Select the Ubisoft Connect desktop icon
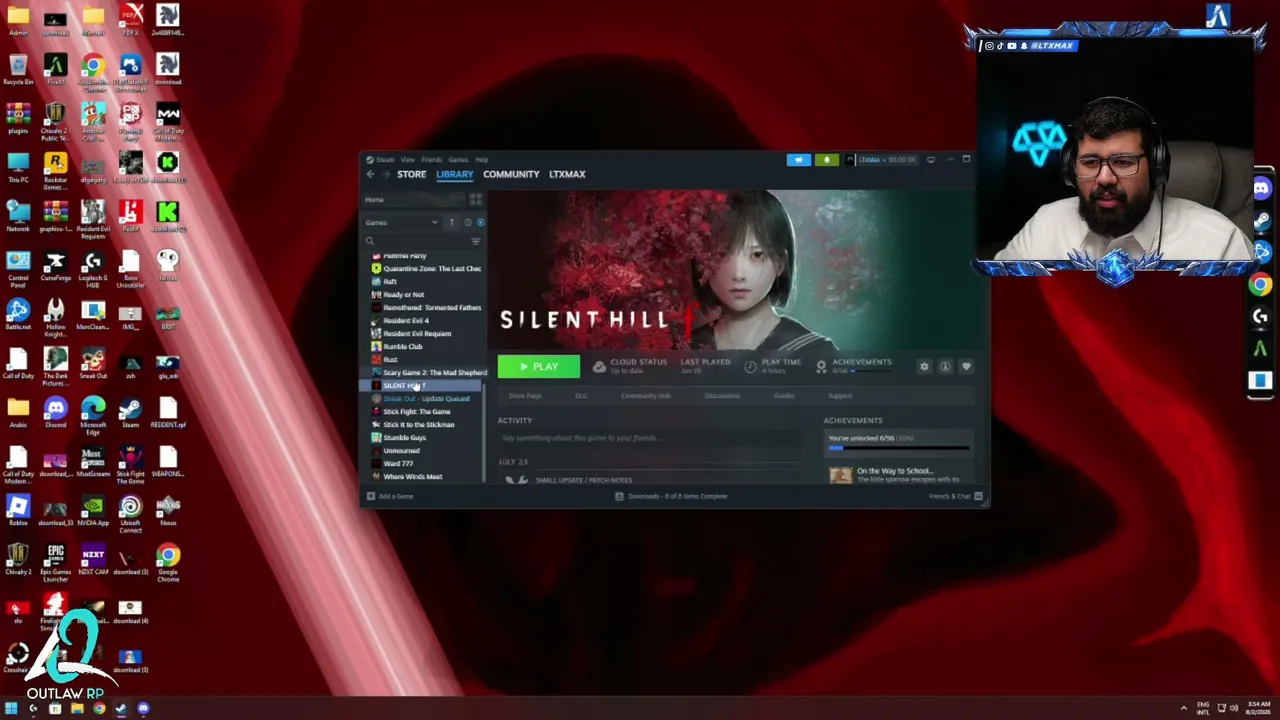Screen dimensions: 1280x720 click(x=130, y=514)
